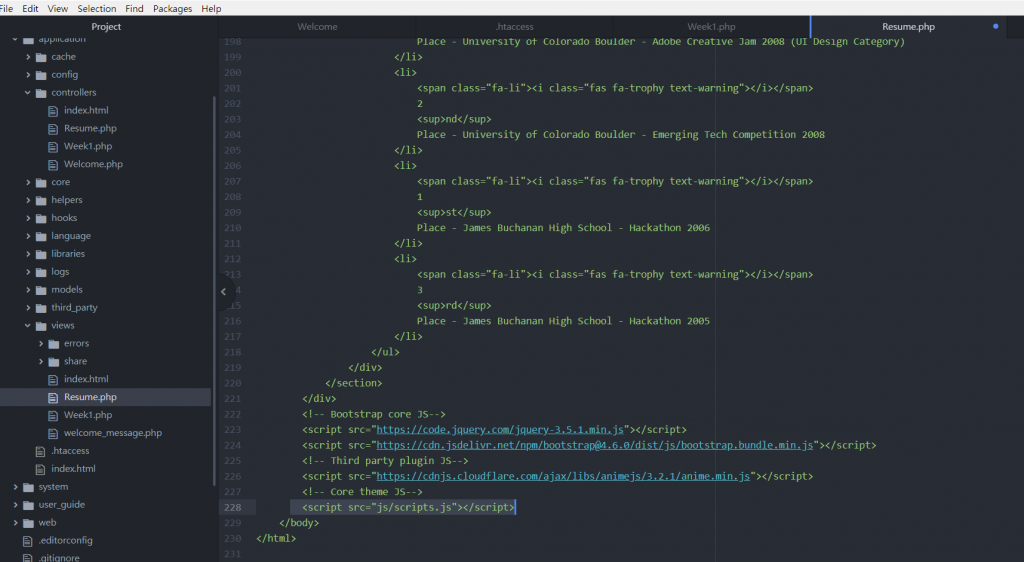The height and width of the screenshot is (562, 1024).
Task: Open the Selection menu
Action: [97, 8]
